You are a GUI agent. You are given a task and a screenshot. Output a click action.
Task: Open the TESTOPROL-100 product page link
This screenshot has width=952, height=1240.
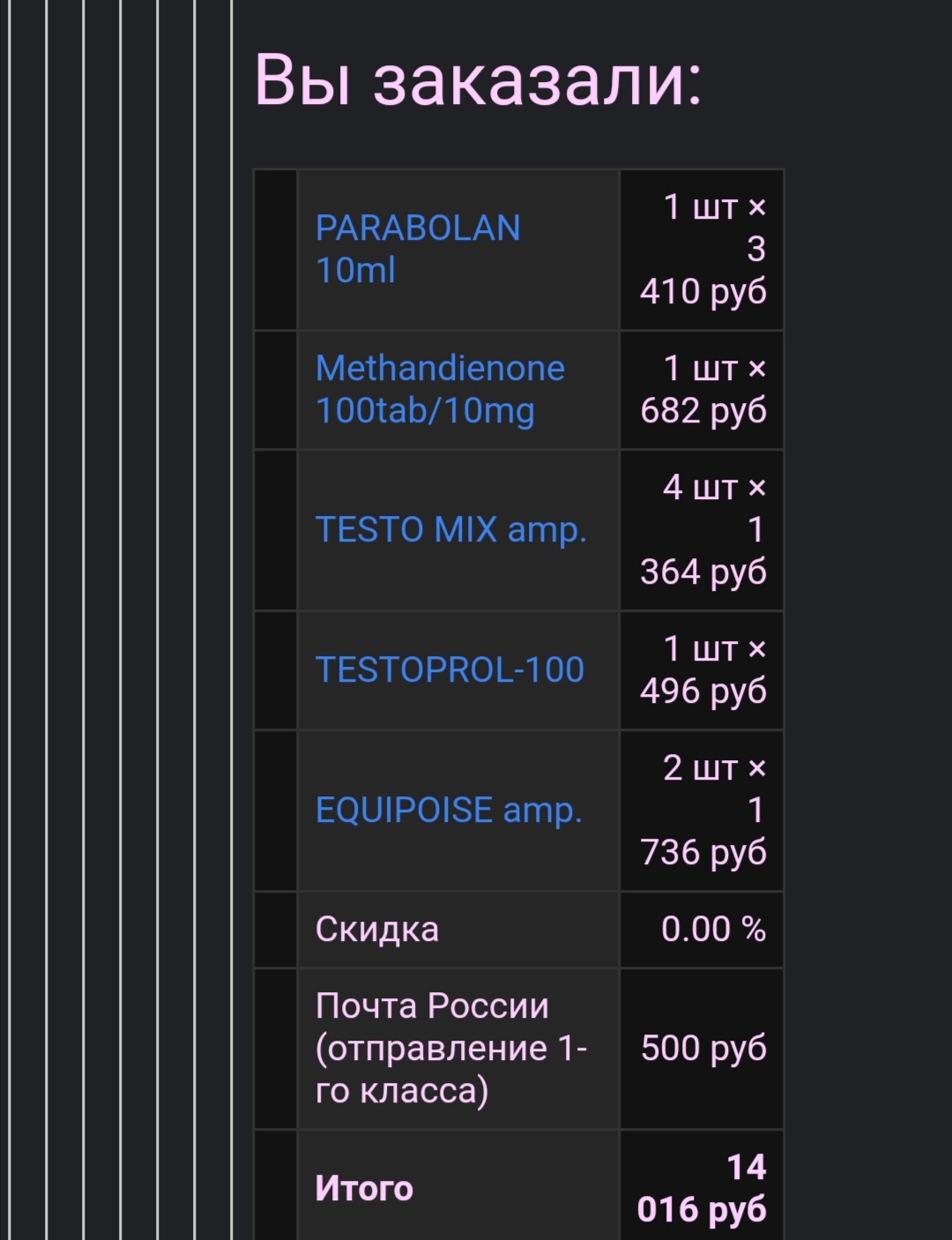(x=450, y=670)
